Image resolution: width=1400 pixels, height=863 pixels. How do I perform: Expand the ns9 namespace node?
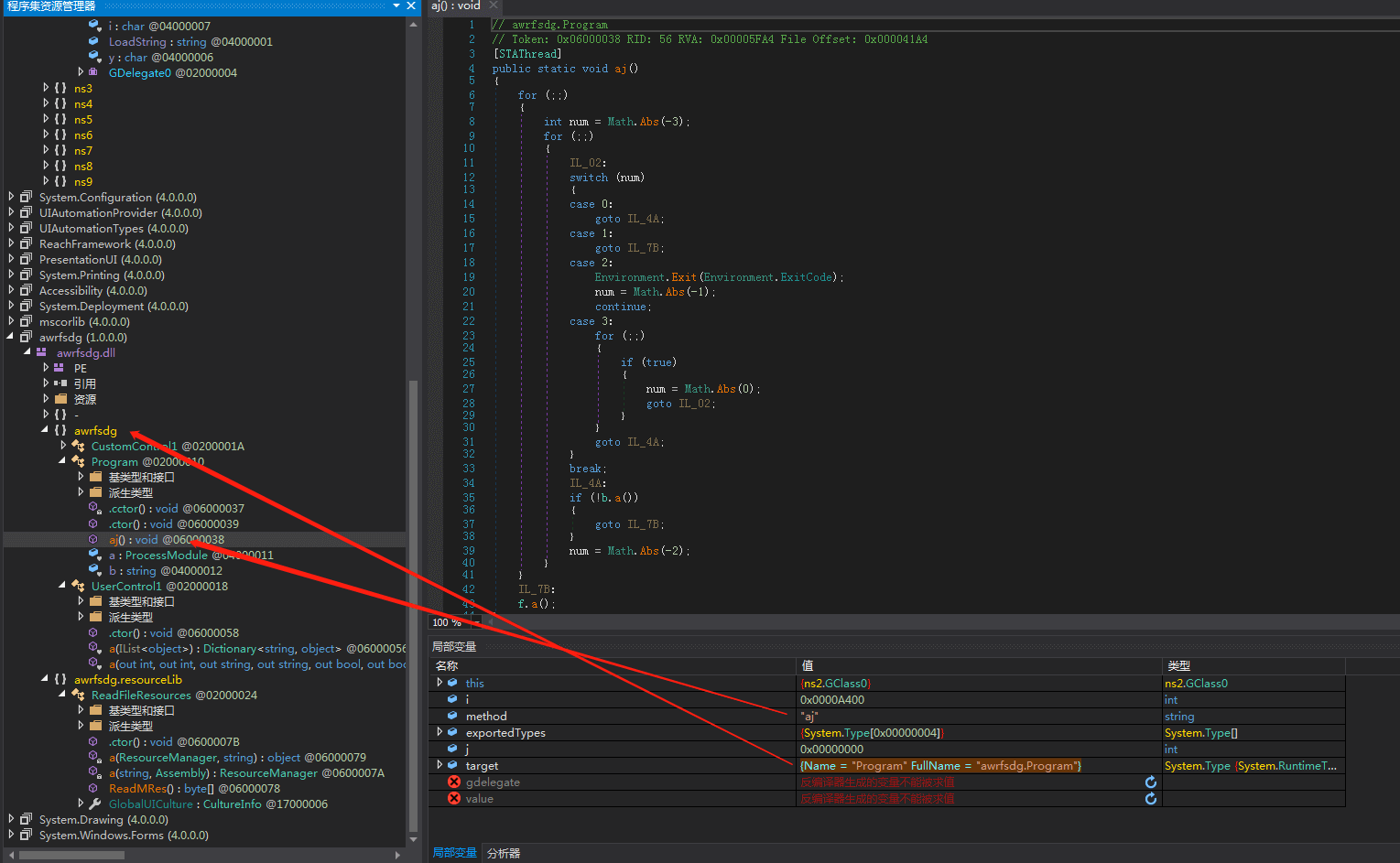tap(46, 181)
